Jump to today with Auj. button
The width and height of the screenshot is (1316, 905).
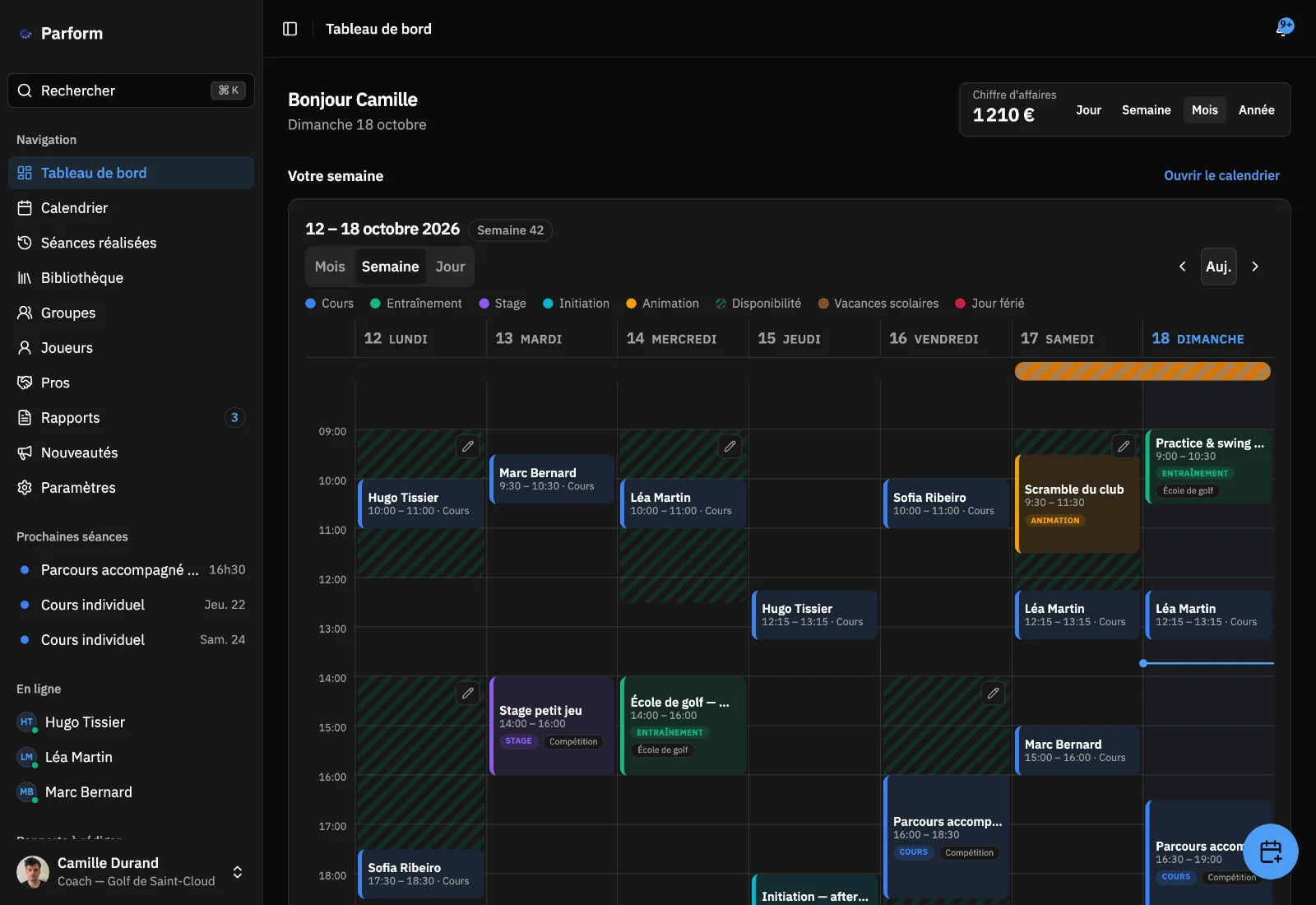pyautogui.click(x=1219, y=267)
